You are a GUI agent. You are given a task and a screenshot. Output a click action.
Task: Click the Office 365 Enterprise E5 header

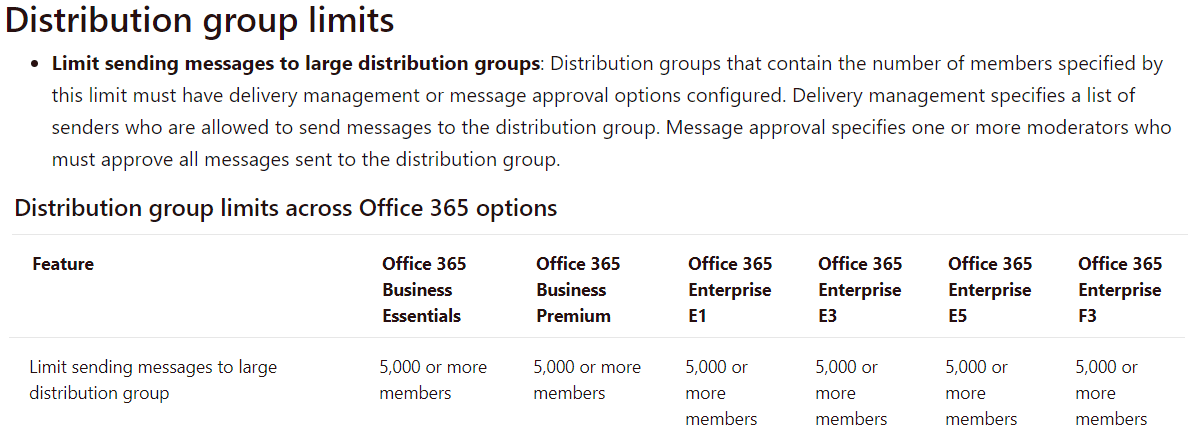click(989, 290)
